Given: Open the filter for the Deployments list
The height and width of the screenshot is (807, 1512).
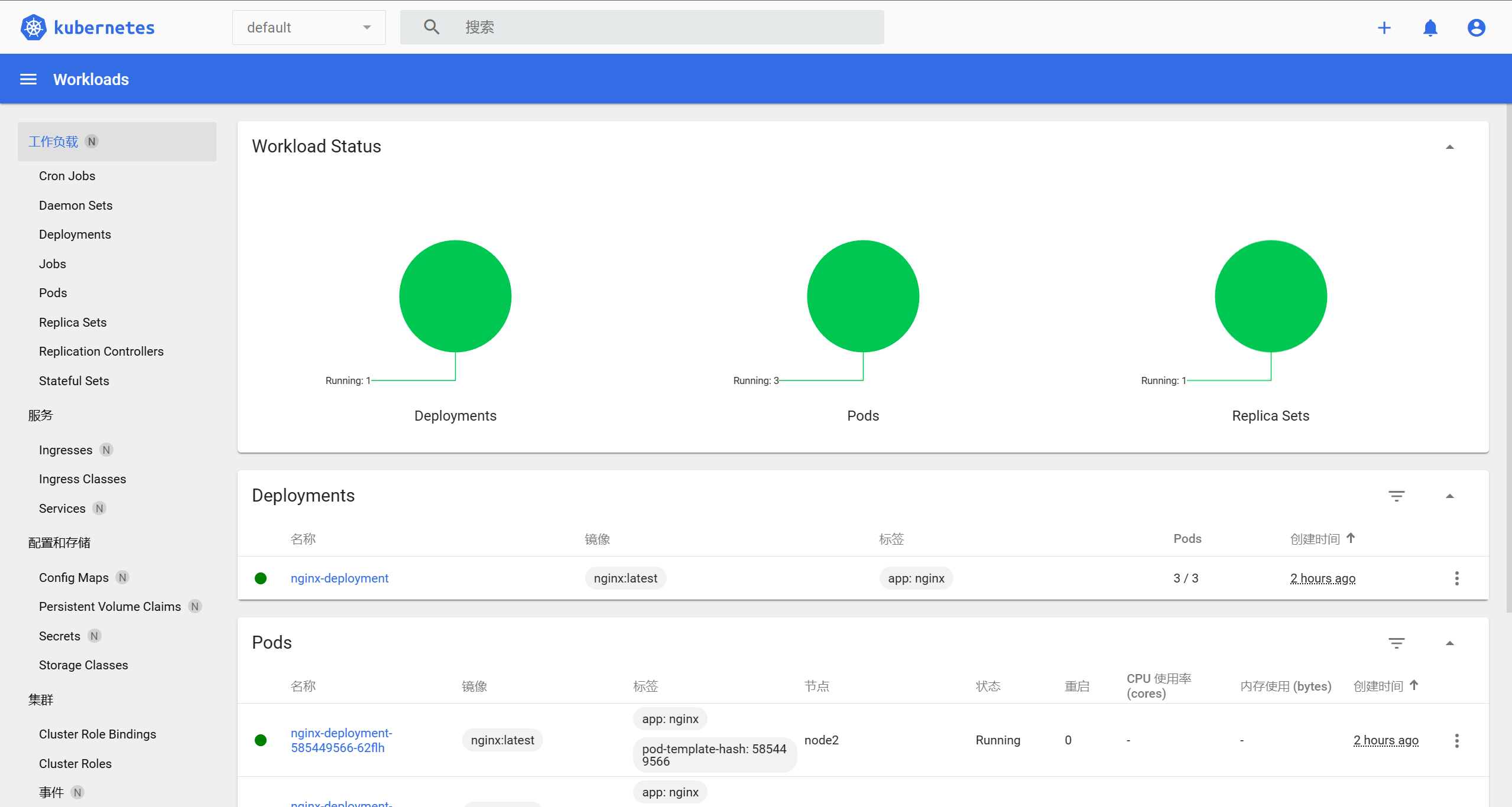Looking at the screenshot, I should (1397, 496).
